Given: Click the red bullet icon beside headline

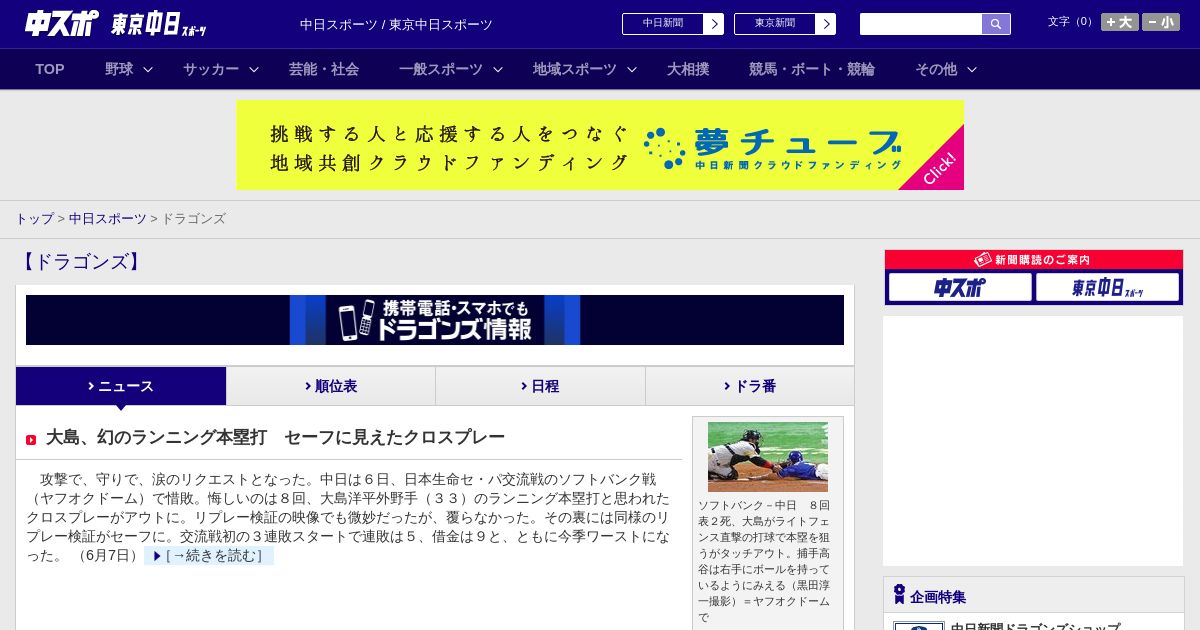Looking at the screenshot, I should pos(31,440).
